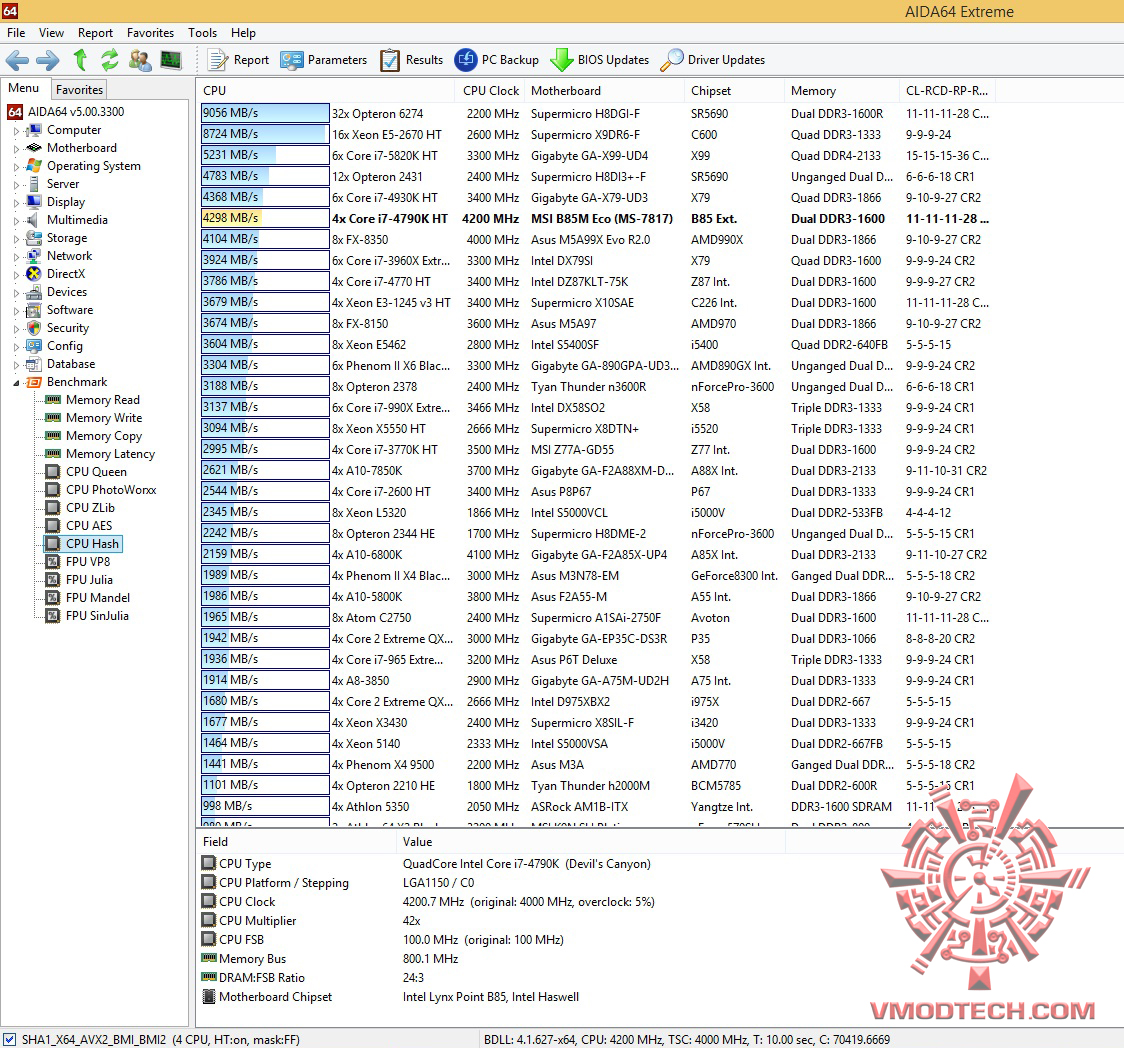Viewport: 1124px width, 1048px height.
Task: Expand the Server tree node
Action: click(16, 185)
